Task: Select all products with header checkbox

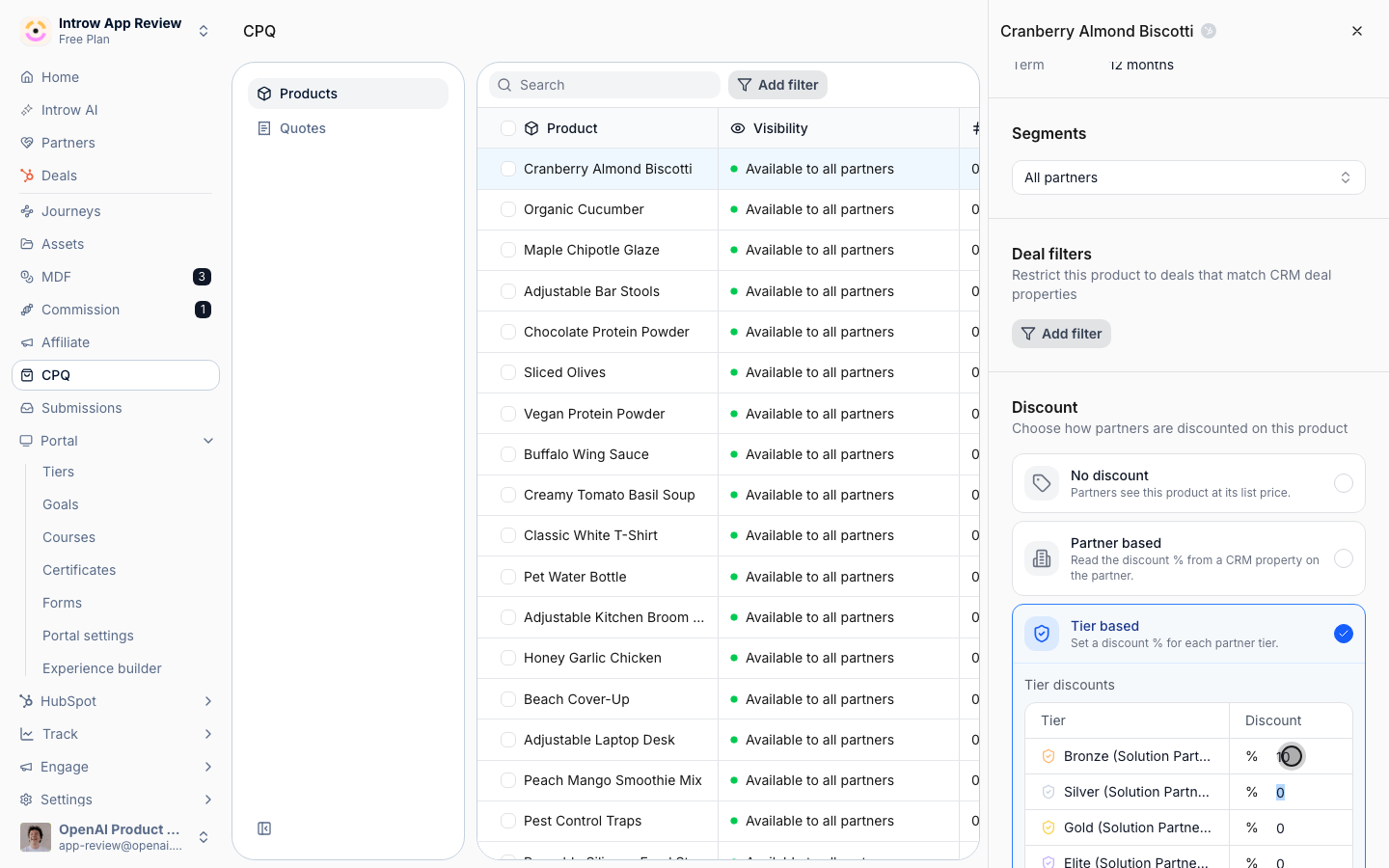Action: (x=508, y=128)
